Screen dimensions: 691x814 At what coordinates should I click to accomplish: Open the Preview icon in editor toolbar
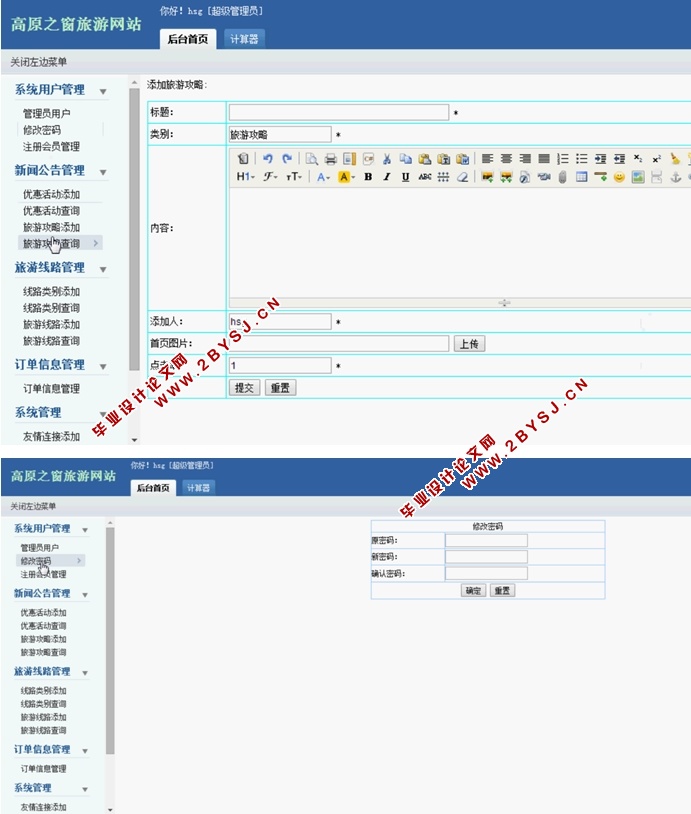point(311,158)
